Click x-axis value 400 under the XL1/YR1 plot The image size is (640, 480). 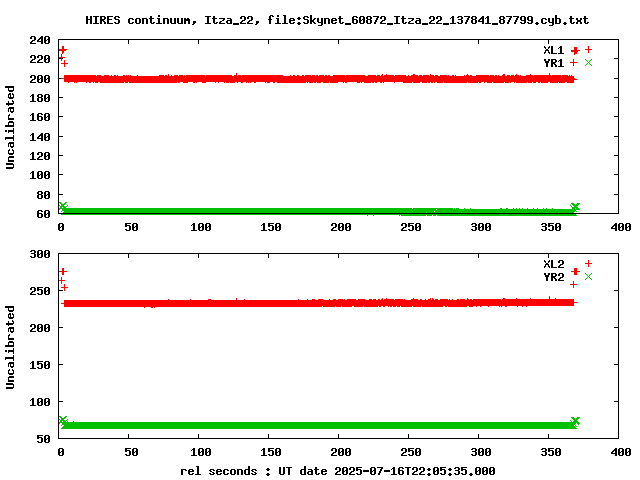[621, 227]
